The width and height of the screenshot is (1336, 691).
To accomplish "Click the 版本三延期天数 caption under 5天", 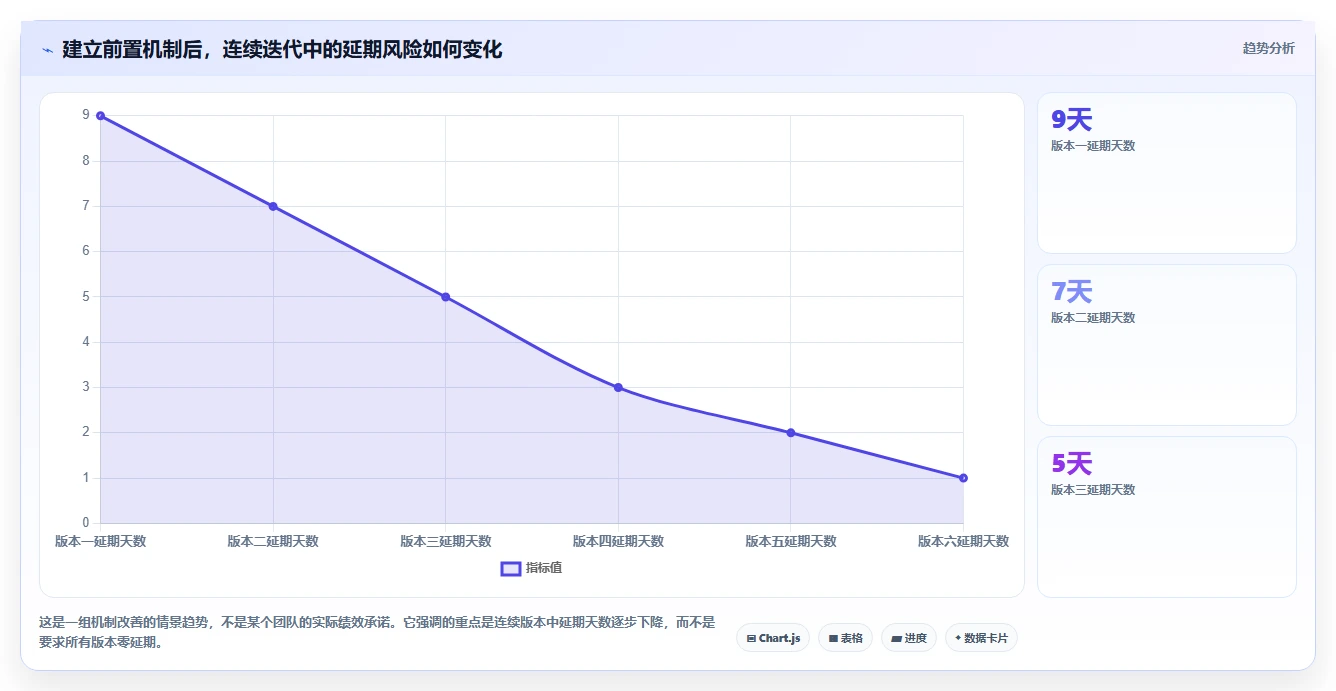I will 1093,490.
